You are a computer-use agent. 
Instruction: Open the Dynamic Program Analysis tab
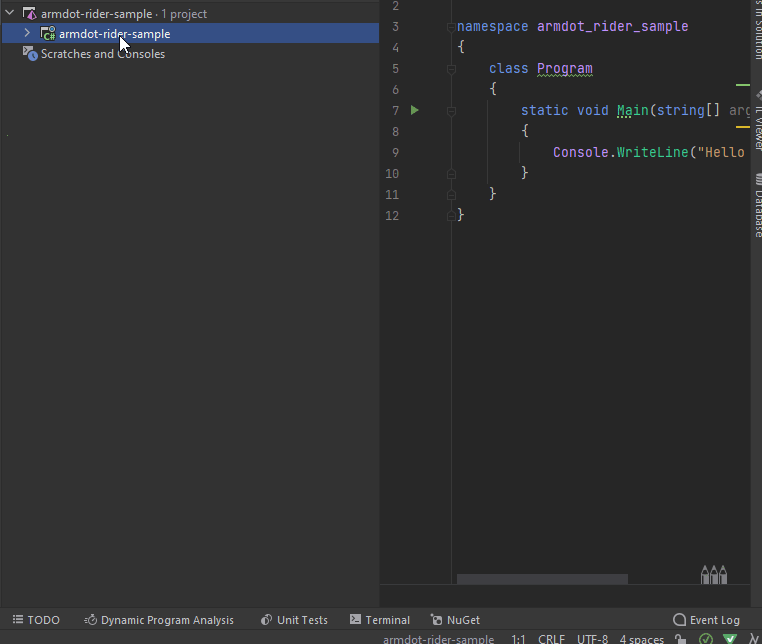(x=159, y=620)
